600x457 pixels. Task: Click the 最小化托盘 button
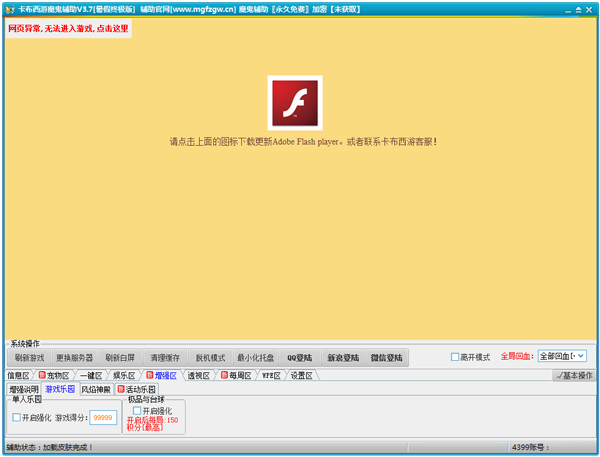pos(256,357)
